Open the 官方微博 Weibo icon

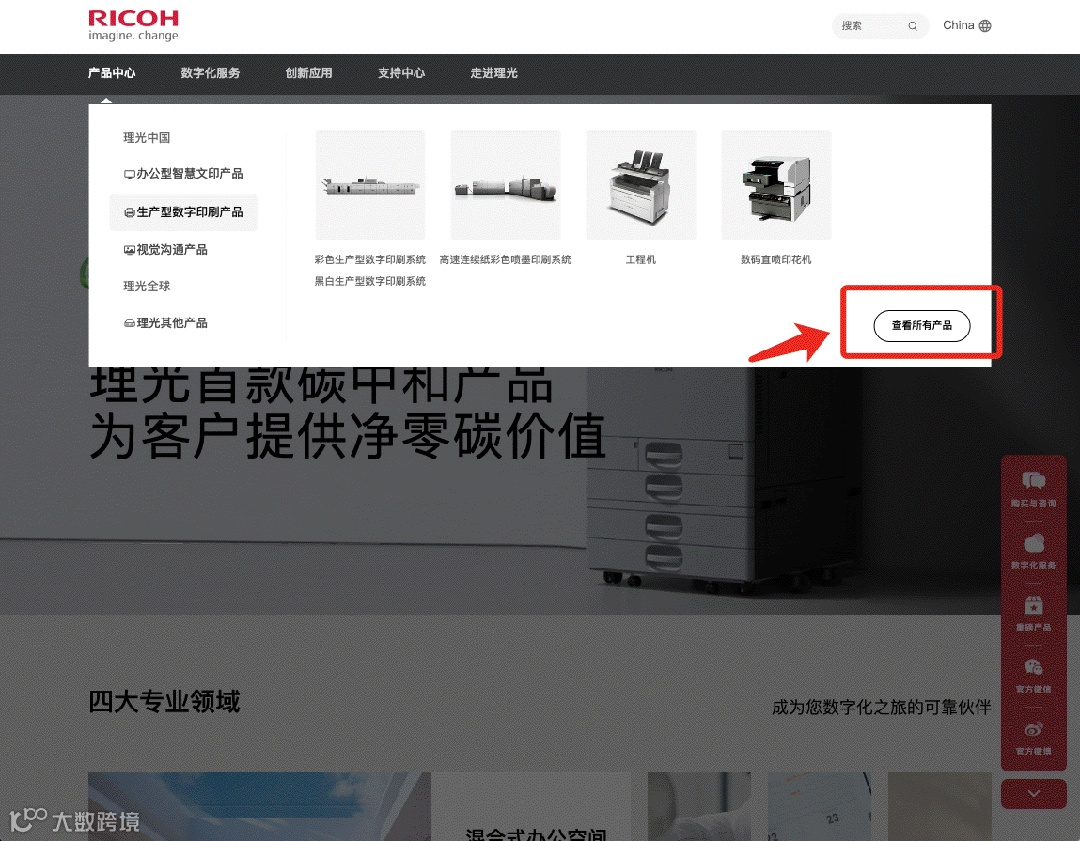pyautogui.click(x=1033, y=729)
